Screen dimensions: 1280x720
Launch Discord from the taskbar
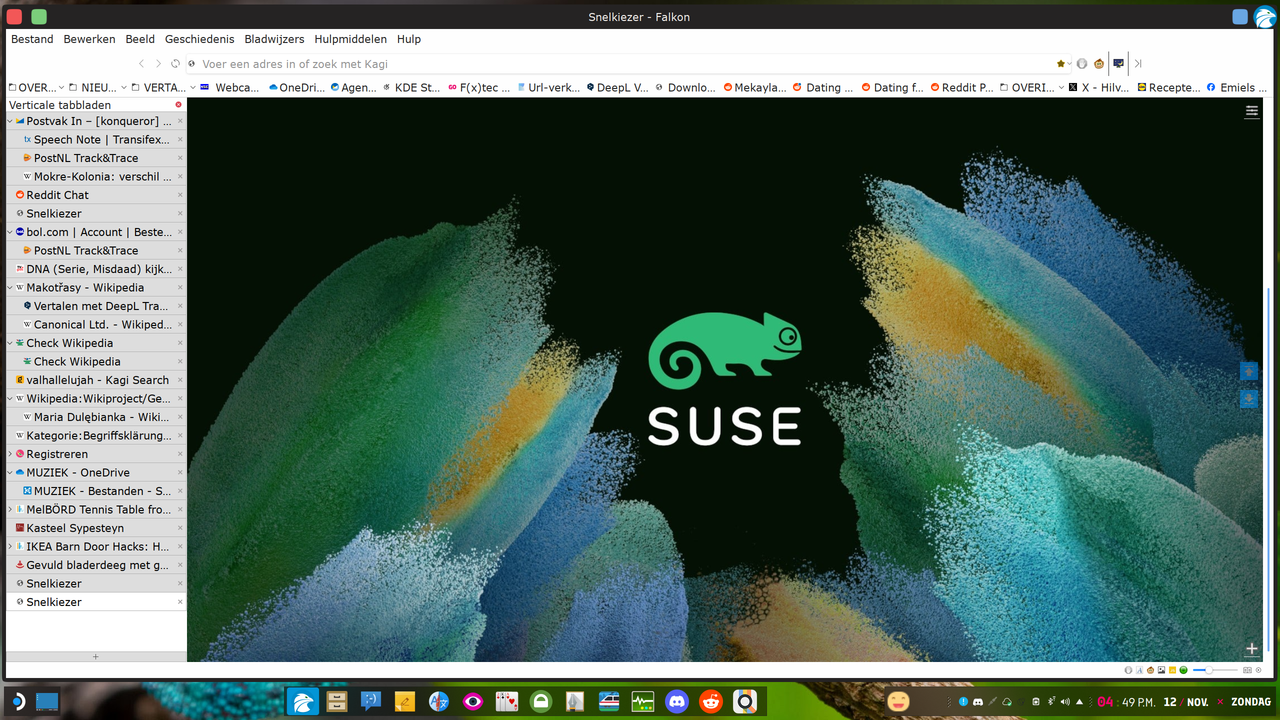point(677,702)
